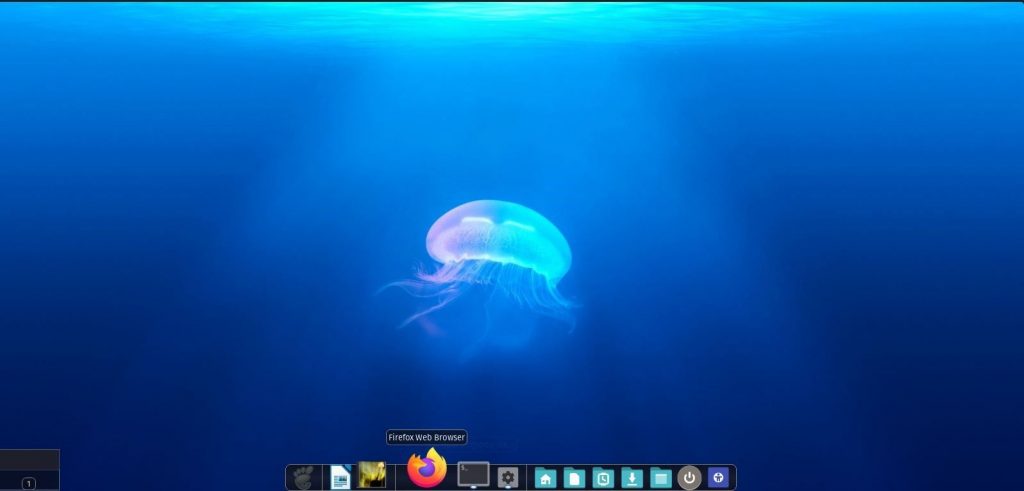Screen dimensions: 1024x491
Task: Open the yellow image thumbnail in dock
Action: pyautogui.click(x=372, y=475)
